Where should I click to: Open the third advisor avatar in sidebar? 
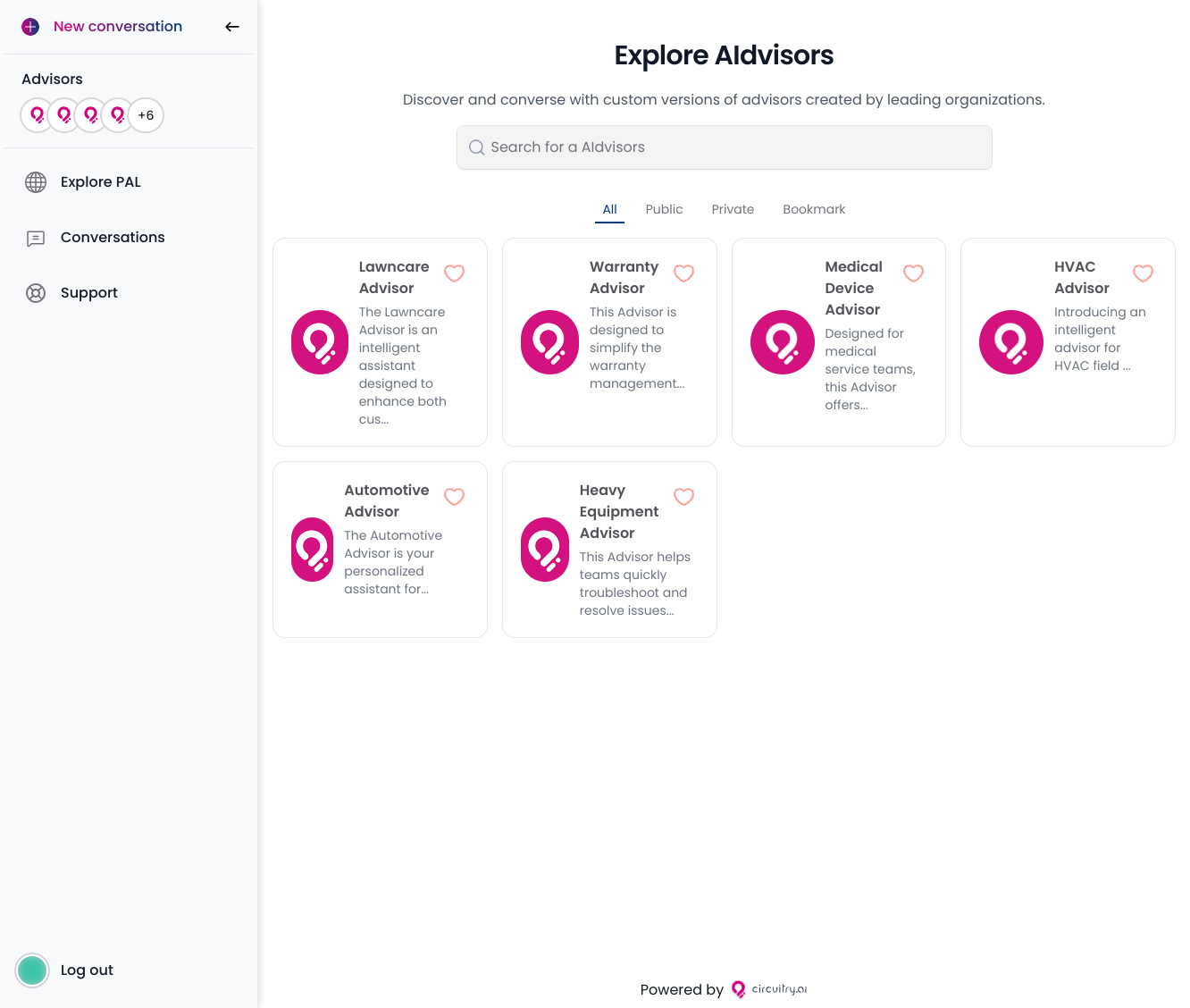click(x=91, y=115)
